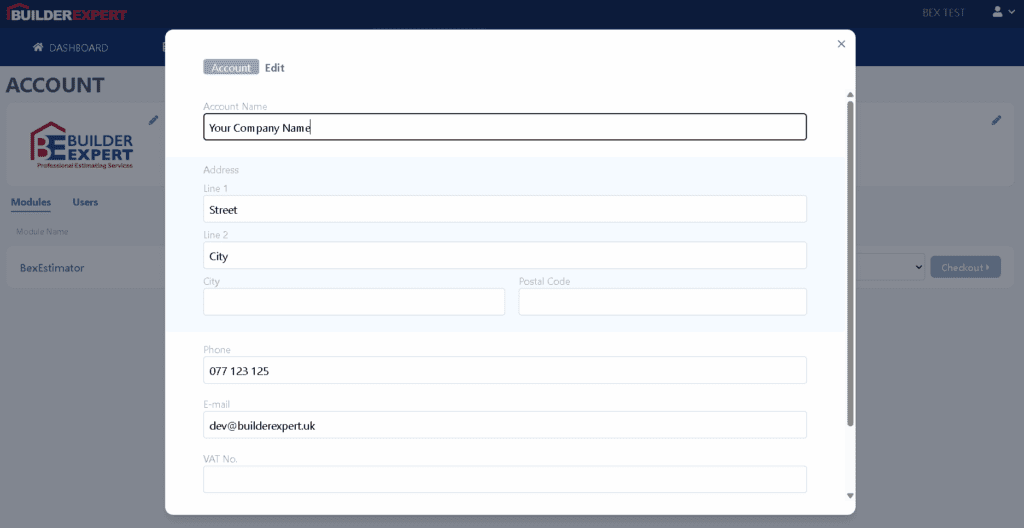
Task: Click the VAT No. text field
Action: click(x=504, y=479)
